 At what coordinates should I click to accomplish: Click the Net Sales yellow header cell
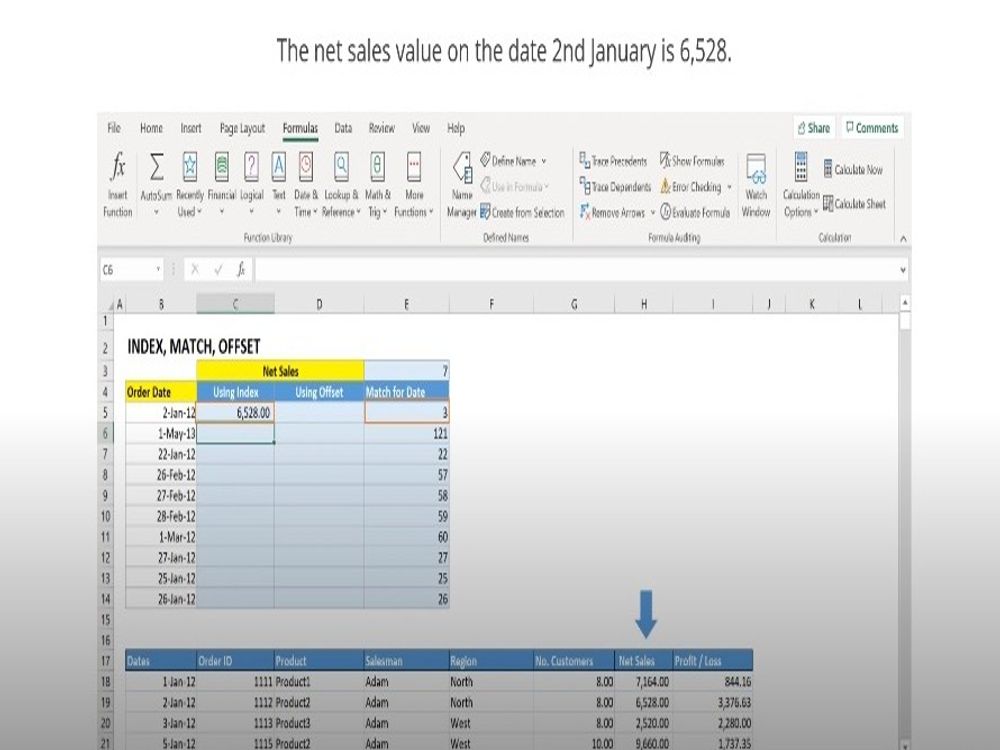281,371
